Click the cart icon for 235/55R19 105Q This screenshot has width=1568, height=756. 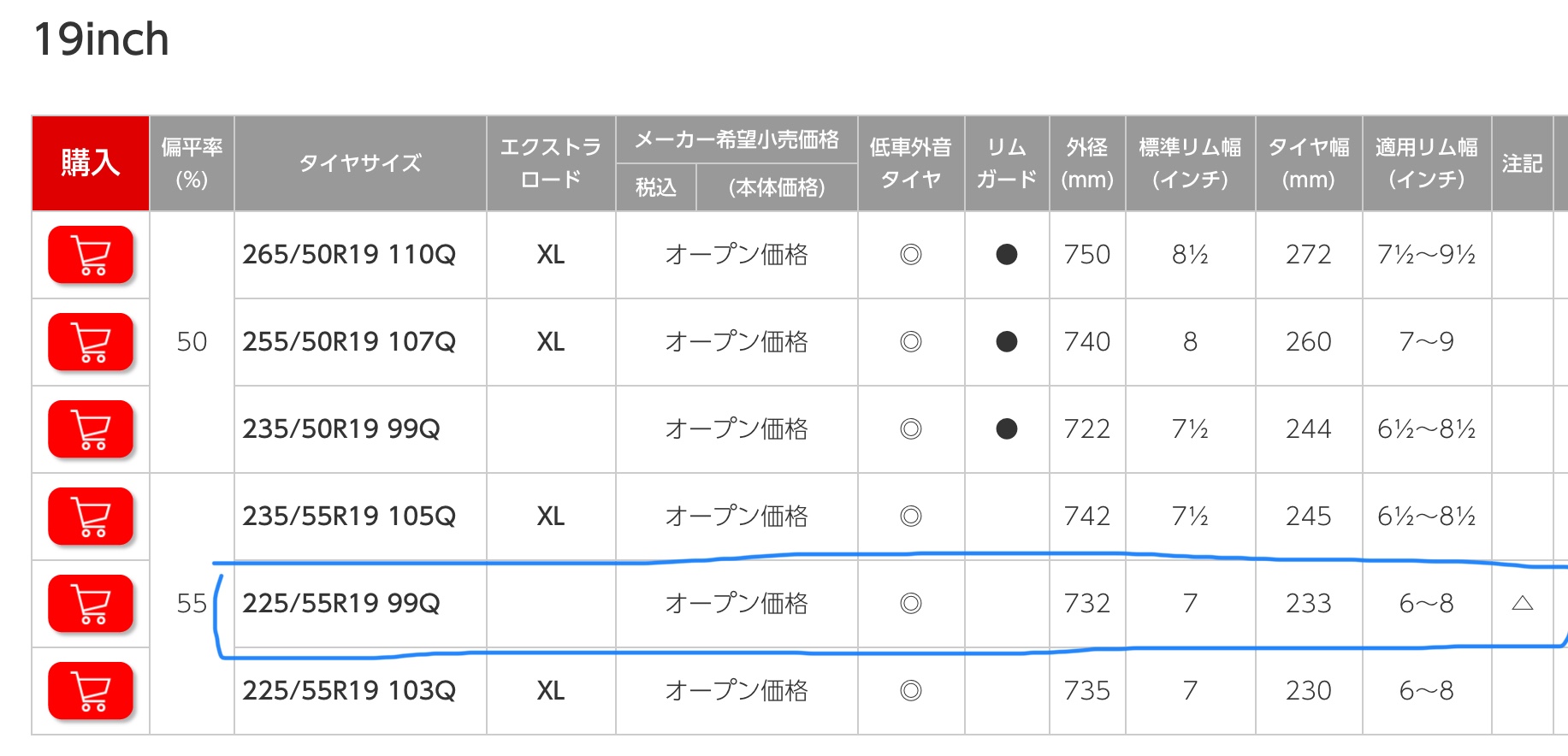91,517
